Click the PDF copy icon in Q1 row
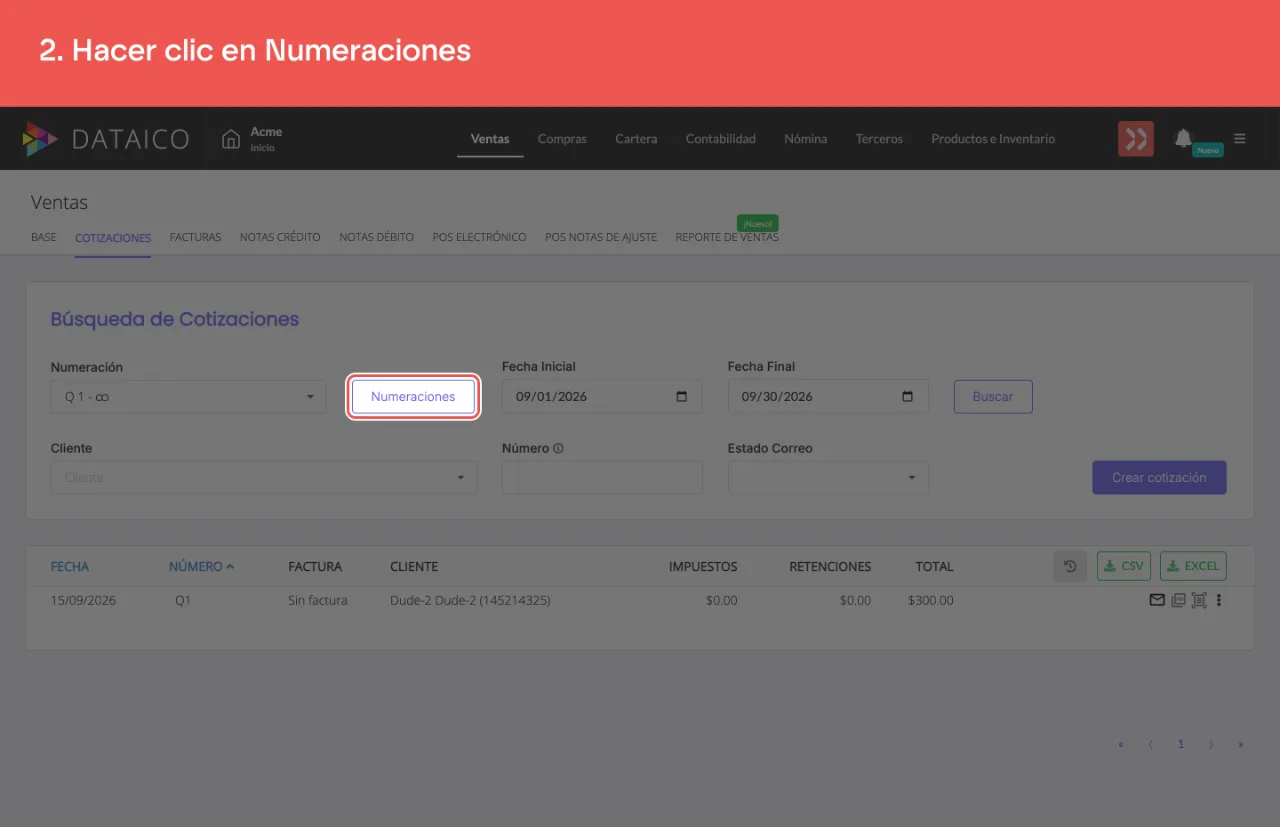Viewport: 1280px width, 827px height. pos(1178,601)
